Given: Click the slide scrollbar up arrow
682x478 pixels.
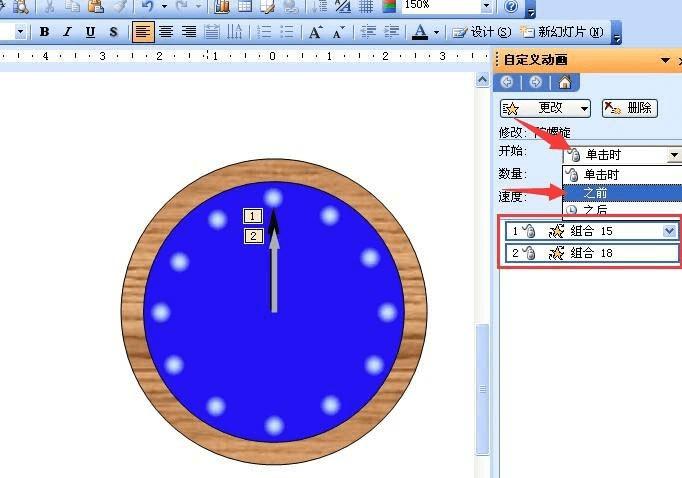Looking at the screenshot, I should (x=482, y=80).
